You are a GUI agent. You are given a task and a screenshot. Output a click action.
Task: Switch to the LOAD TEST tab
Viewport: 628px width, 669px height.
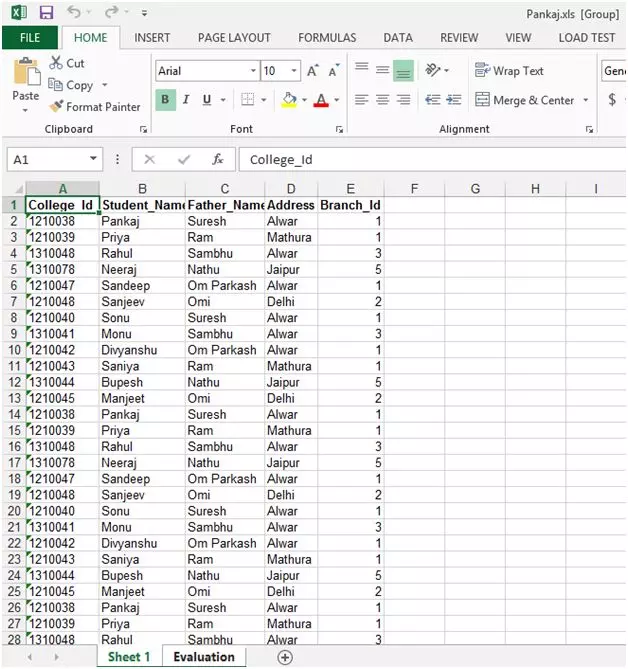(x=587, y=38)
